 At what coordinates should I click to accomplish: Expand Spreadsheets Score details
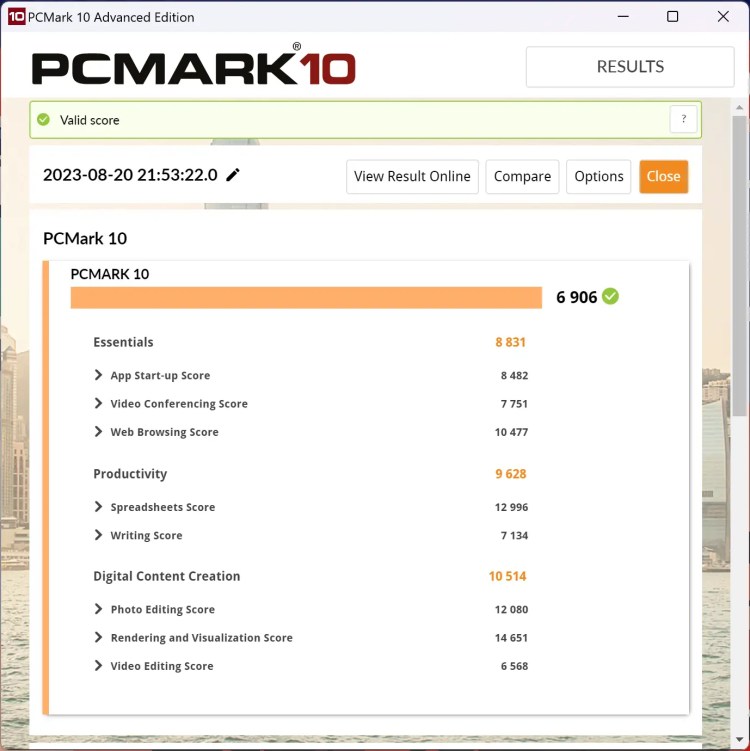tap(98, 507)
